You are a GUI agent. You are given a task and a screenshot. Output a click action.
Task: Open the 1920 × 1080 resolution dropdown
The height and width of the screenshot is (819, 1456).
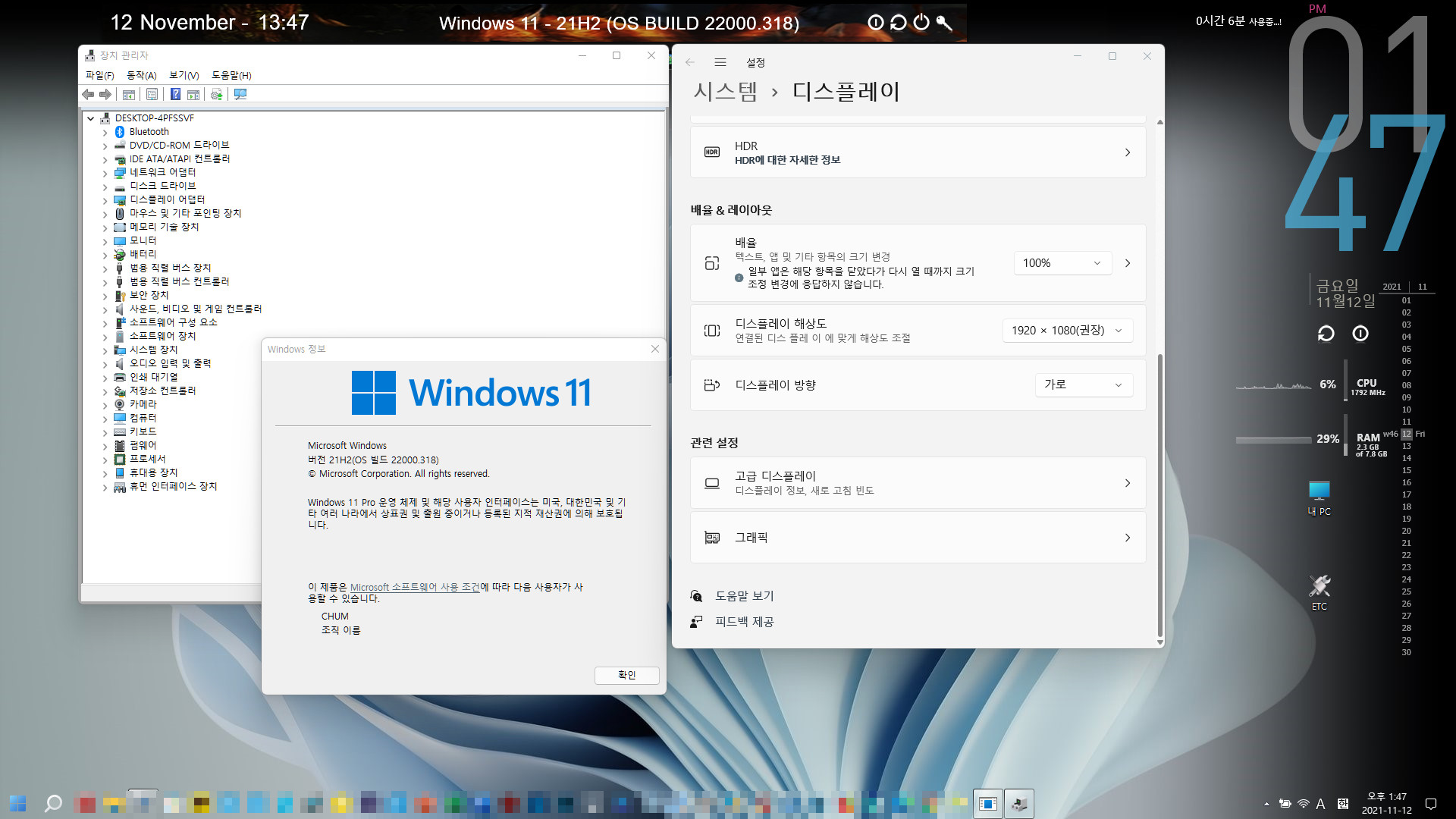1068,331
